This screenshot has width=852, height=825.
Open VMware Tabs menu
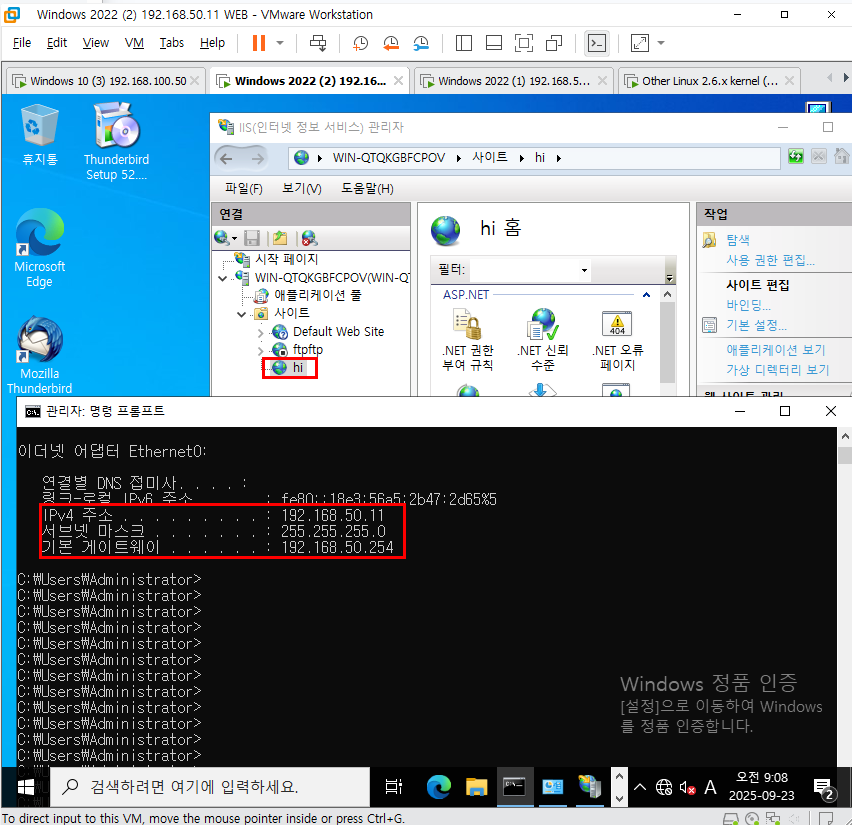point(172,43)
